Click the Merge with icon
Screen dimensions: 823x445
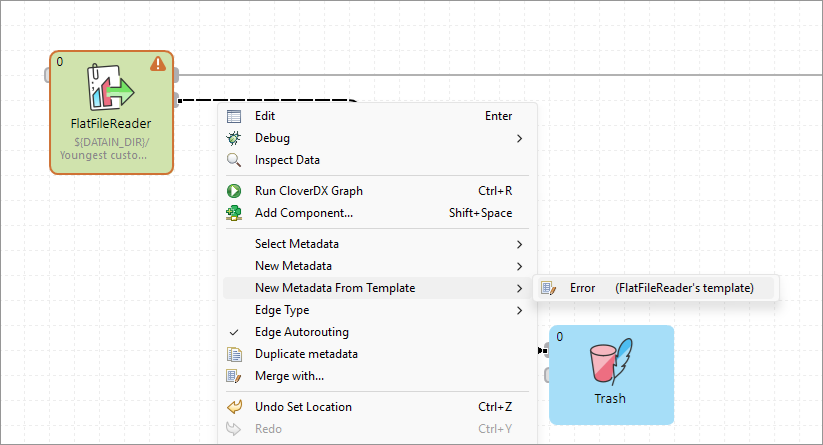[234, 376]
